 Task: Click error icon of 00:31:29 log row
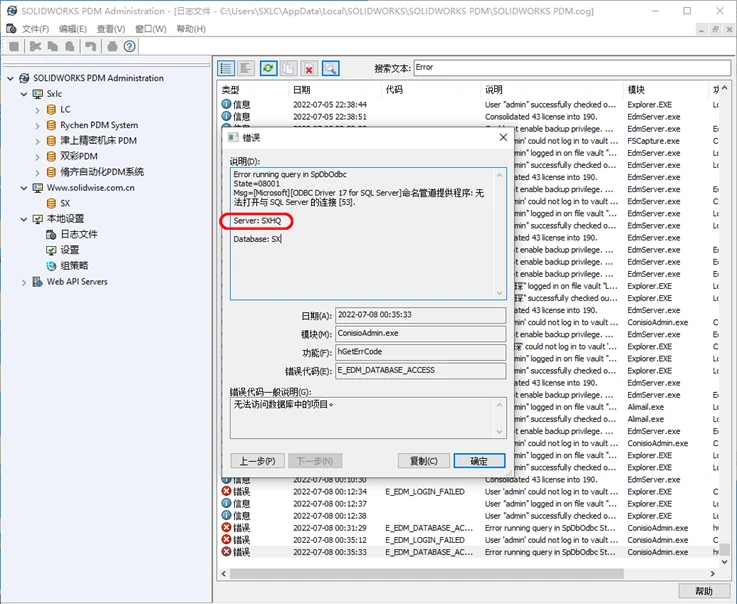pyautogui.click(x=227, y=527)
